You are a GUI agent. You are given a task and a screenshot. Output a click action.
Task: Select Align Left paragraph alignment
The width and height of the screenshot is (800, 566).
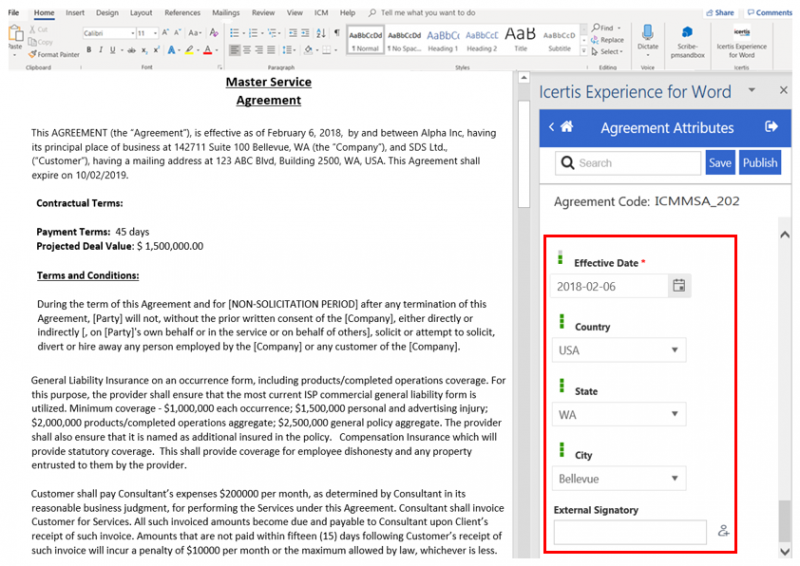[235, 50]
